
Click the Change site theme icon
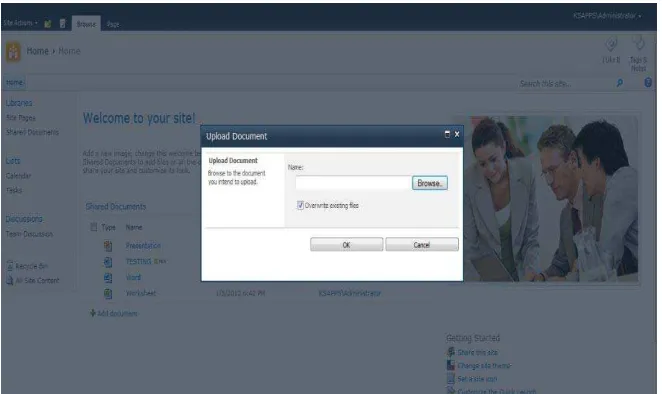pyautogui.click(x=450, y=365)
